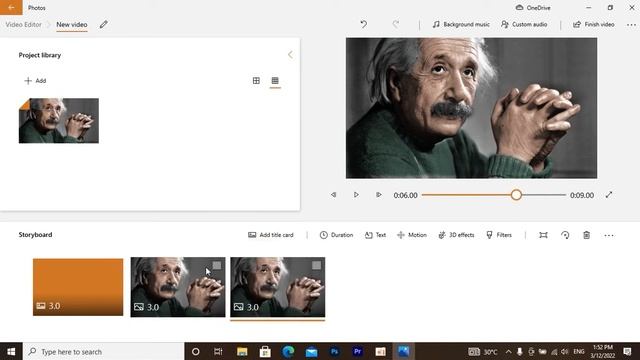Open Photoshop from the taskbar
This screenshot has width=640, height=360.
[334, 351]
